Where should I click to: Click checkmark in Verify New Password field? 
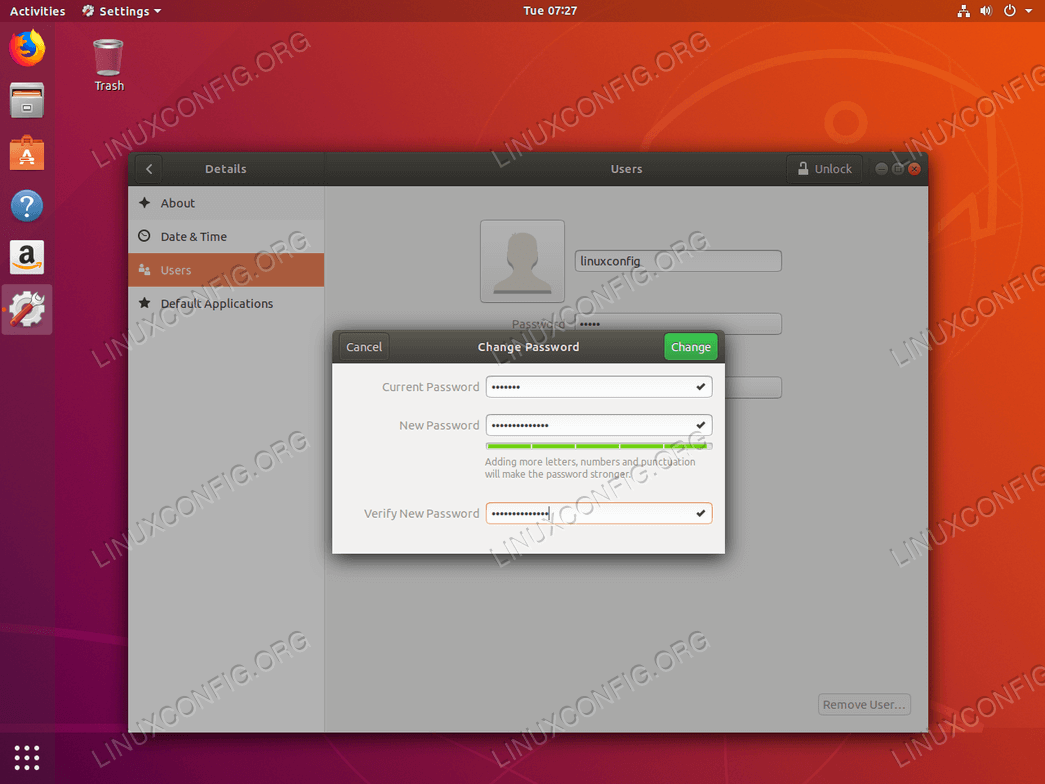pos(700,513)
